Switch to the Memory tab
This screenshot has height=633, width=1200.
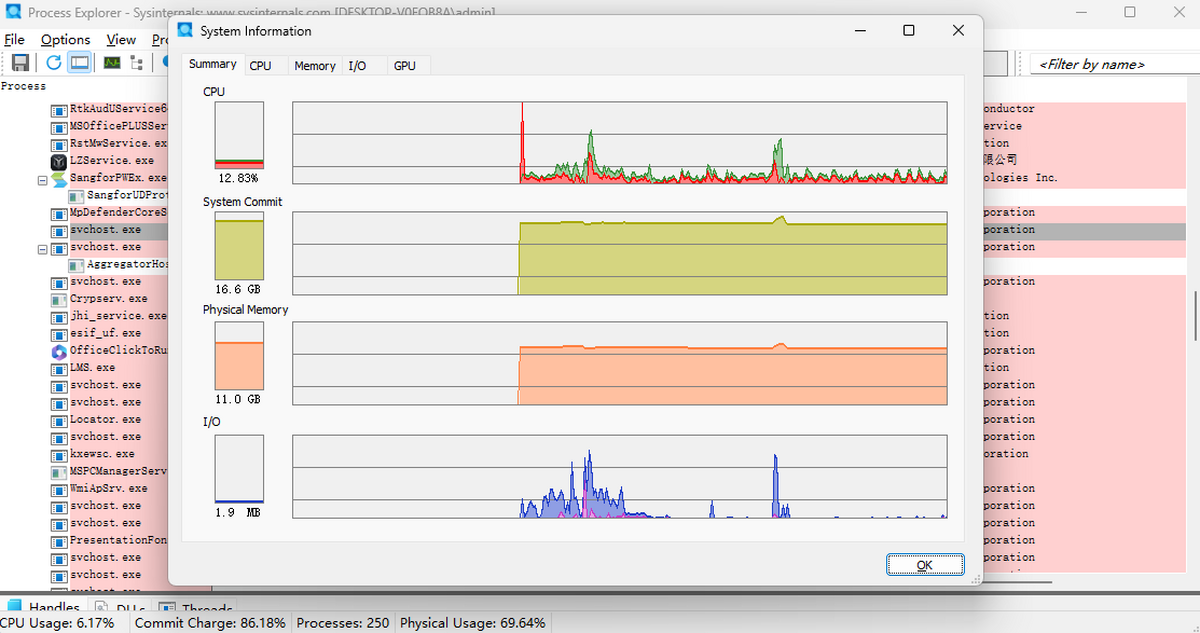click(x=315, y=66)
